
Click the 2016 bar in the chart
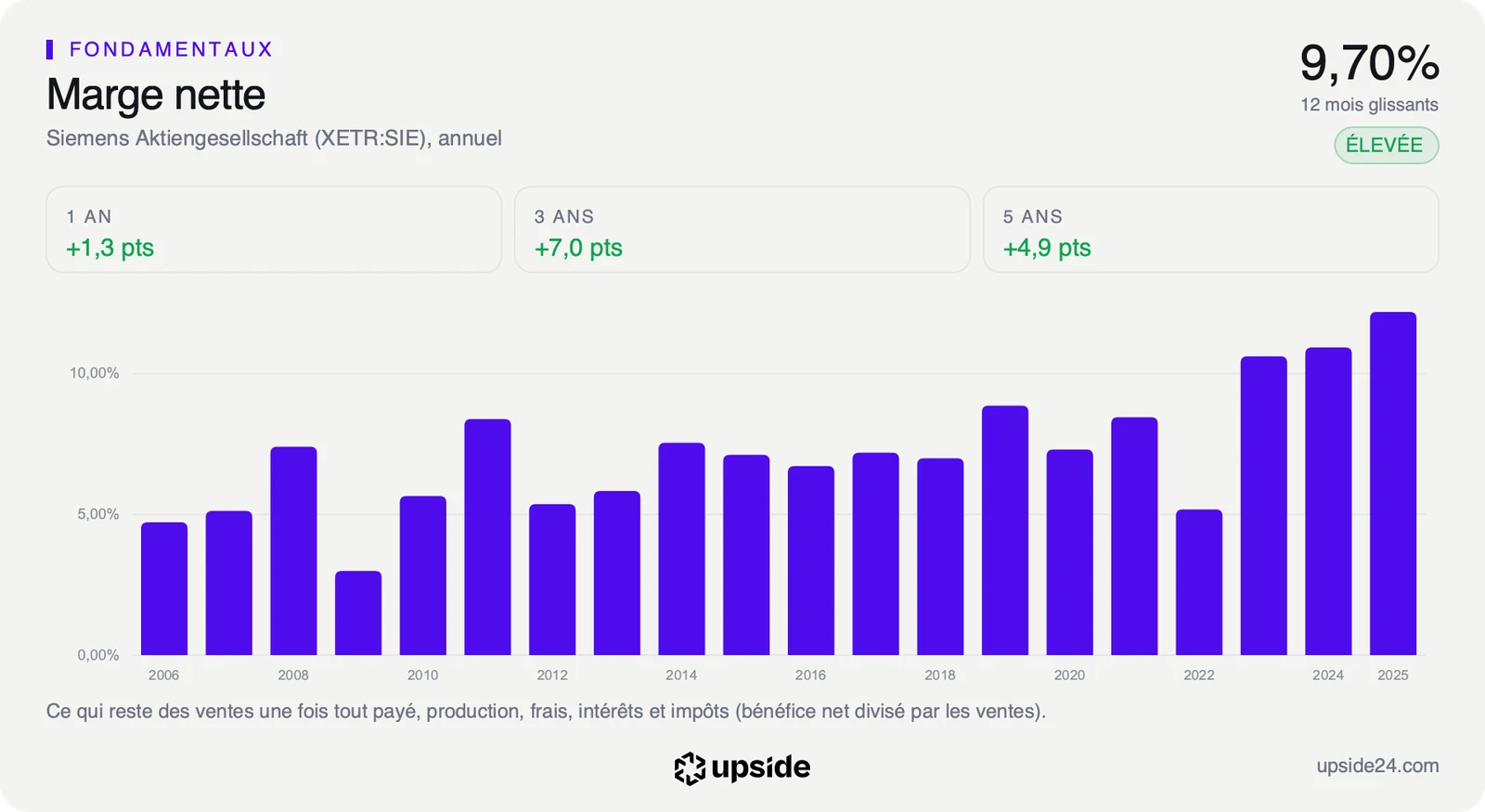pos(811,561)
